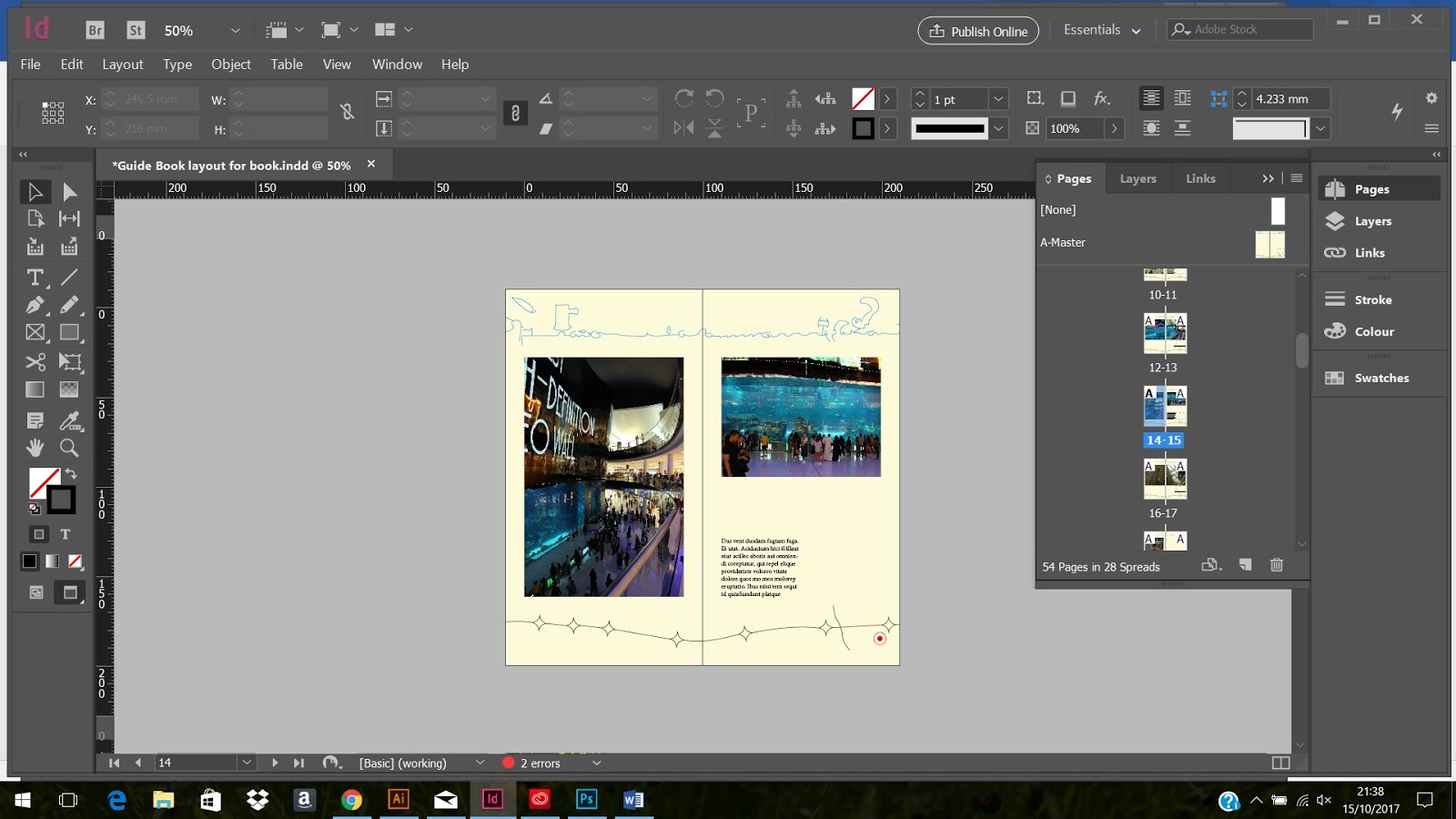Image resolution: width=1456 pixels, height=819 pixels.
Task: Expand the stroke weight 1 pt dropdown
Action: [998, 99]
